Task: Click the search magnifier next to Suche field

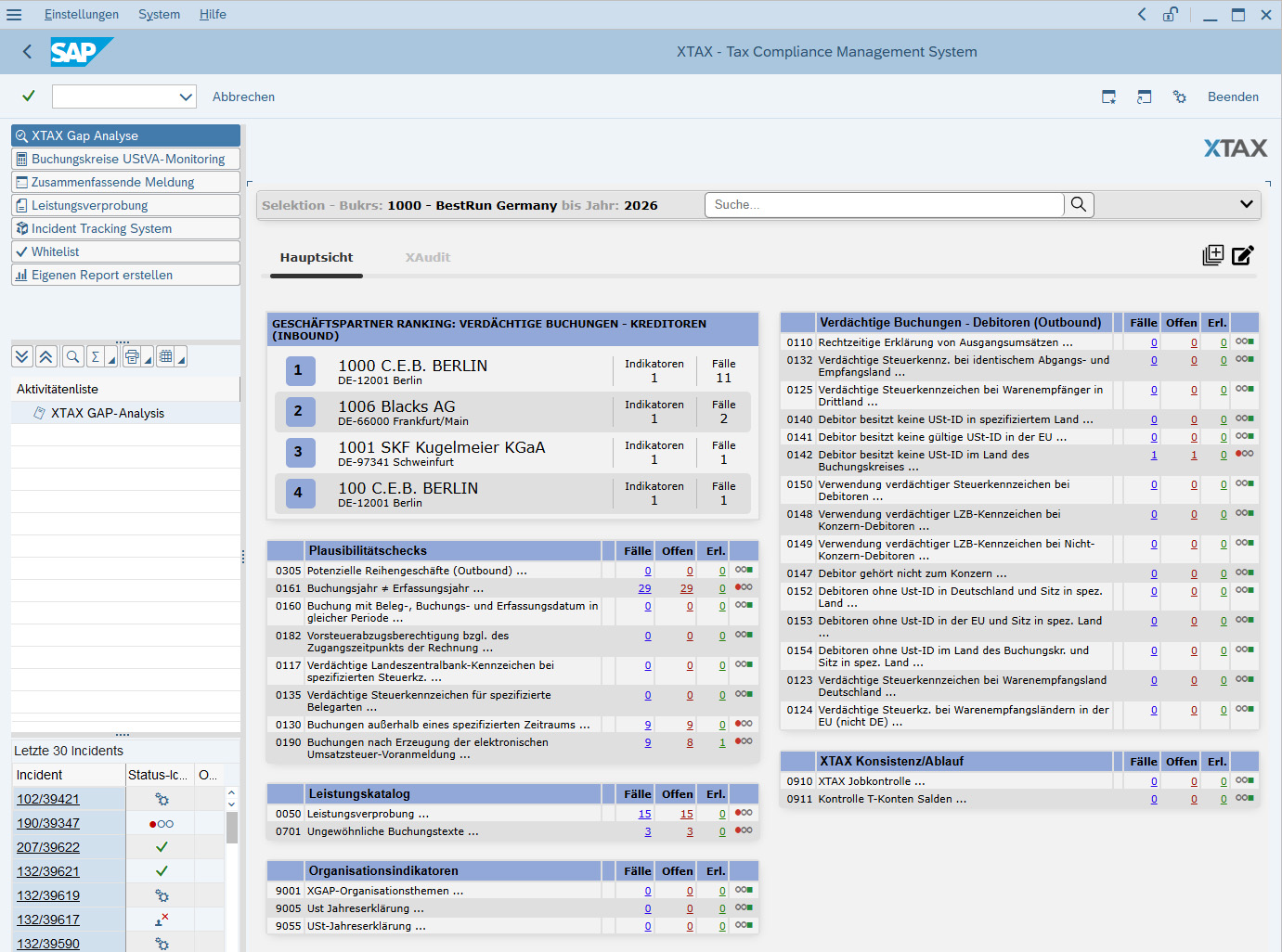Action: [1079, 204]
